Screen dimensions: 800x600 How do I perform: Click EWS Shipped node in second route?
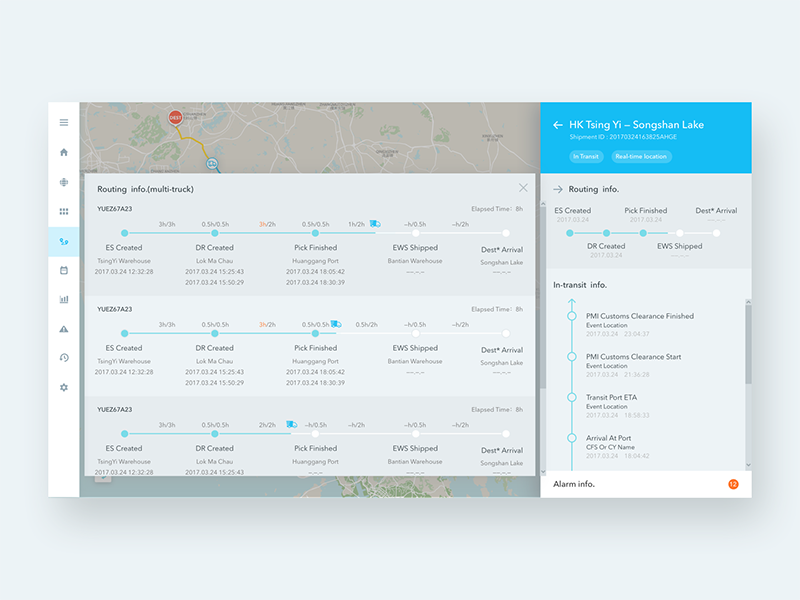416,334
